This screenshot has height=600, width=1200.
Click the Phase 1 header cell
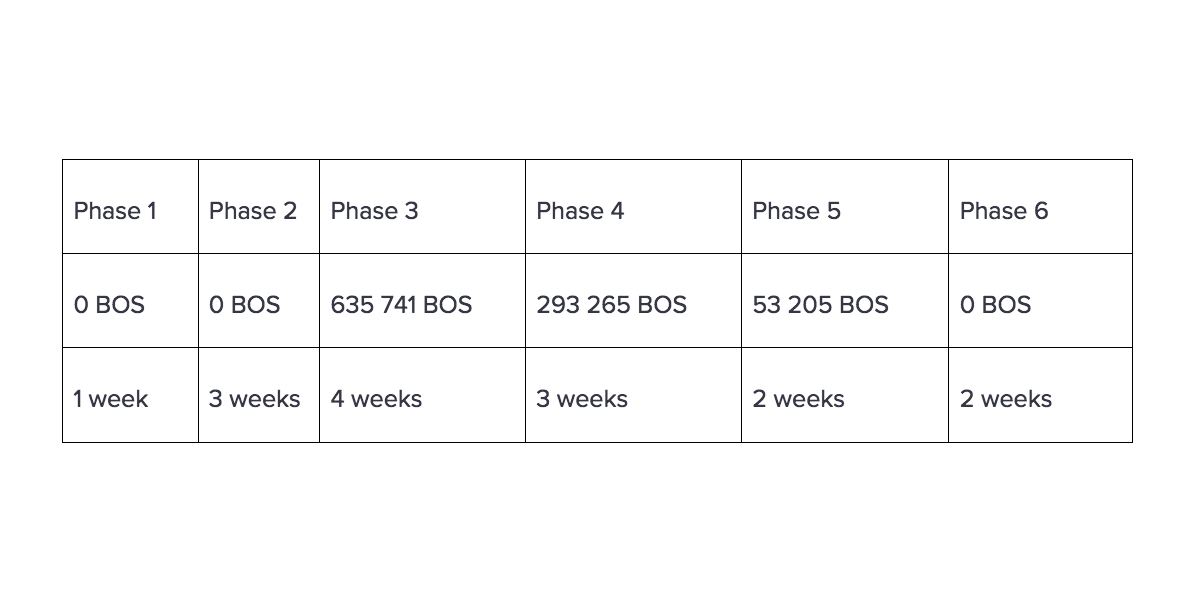(130, 207)
